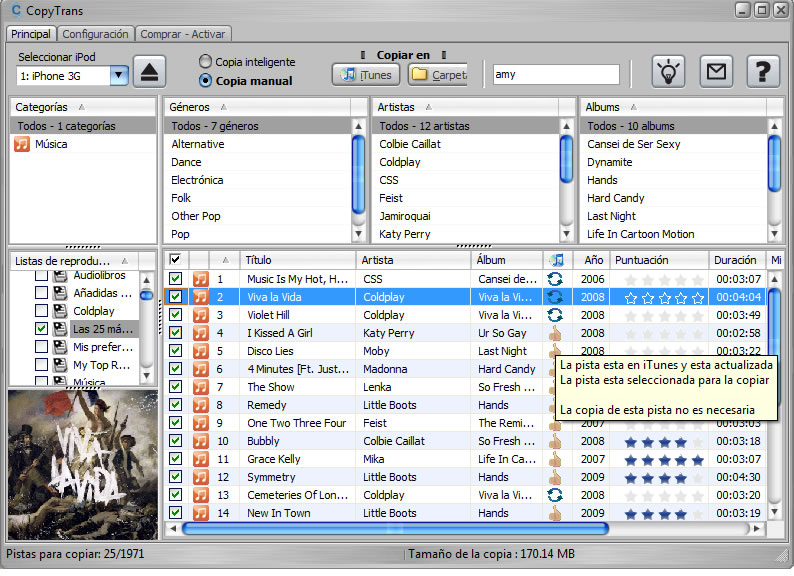794x576 pixels.
Task: Click the Artistas list scroll-down arrow
Action: coord(566,234)
